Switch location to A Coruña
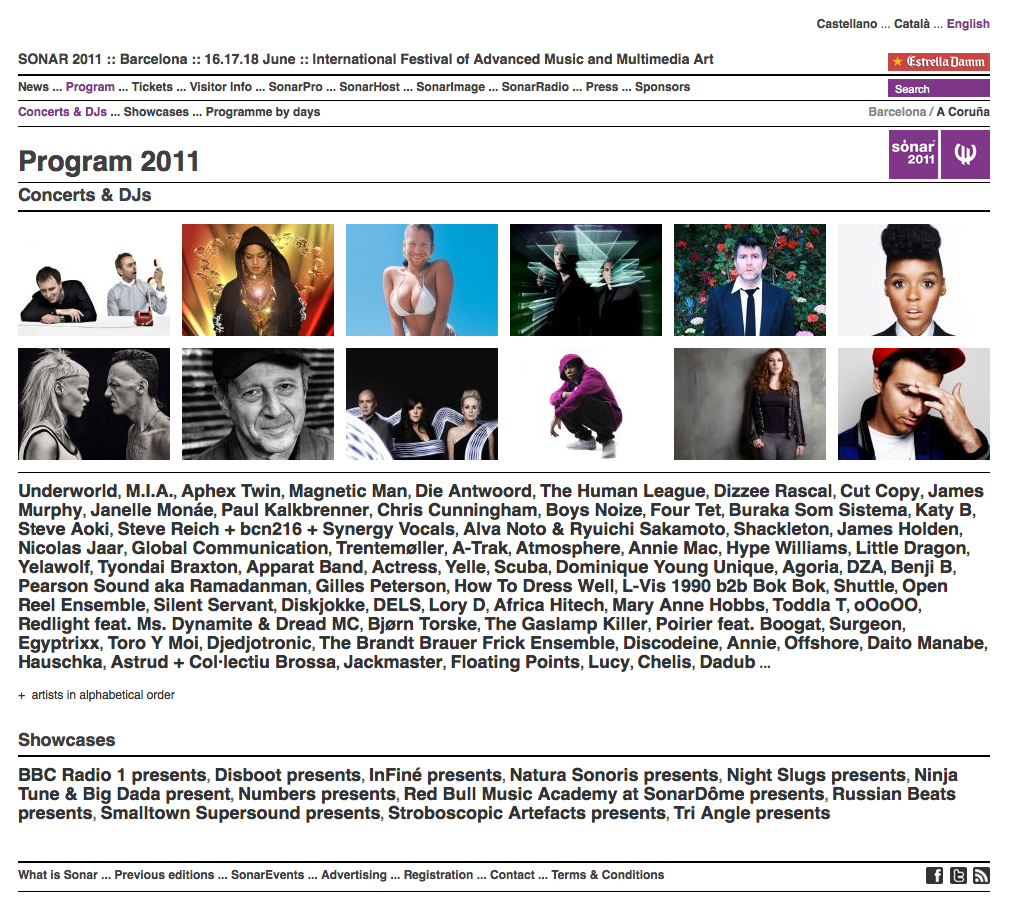This screenshot has height=906, width=1012. click(963, 112)
